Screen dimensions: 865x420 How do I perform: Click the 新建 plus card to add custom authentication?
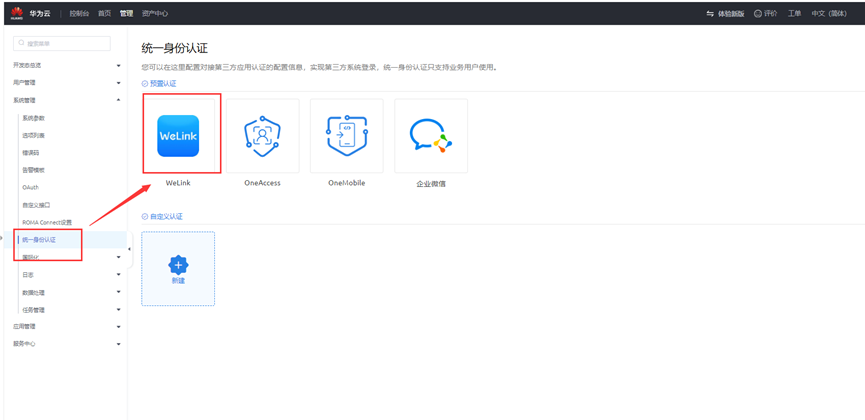(x=178, y=269)
